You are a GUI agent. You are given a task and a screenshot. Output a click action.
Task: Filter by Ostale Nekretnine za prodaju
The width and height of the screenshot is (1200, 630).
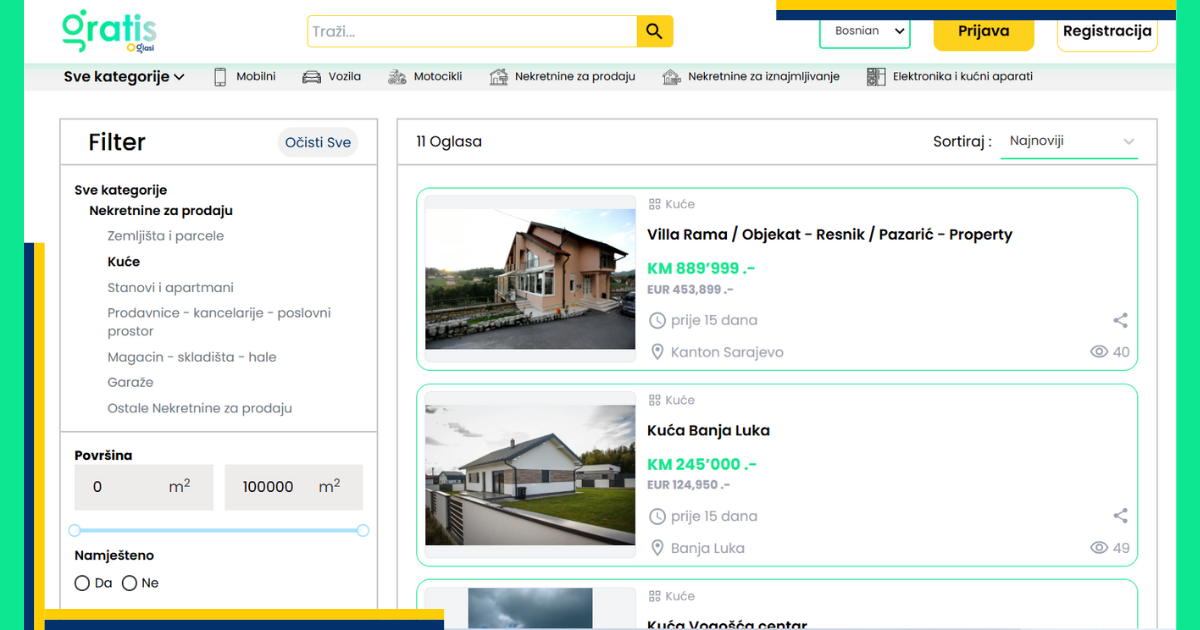click(x=200, y=408)
